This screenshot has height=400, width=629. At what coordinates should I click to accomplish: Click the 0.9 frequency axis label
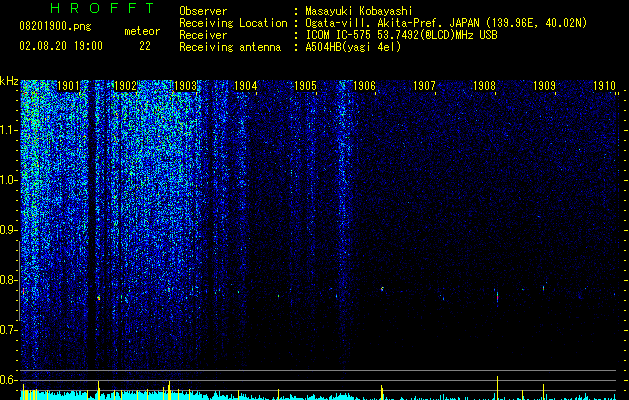pos(9,230)
